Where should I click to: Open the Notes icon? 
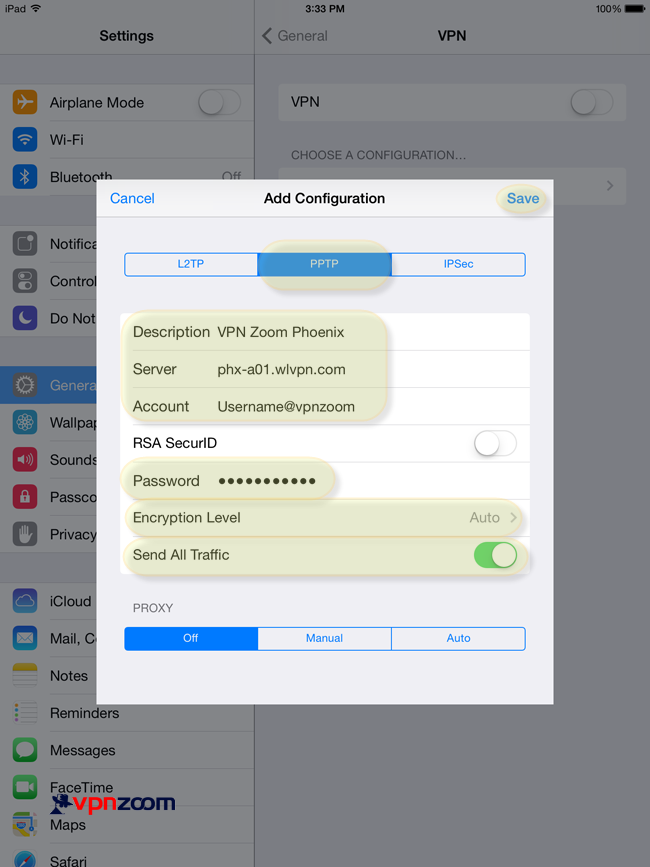pyautogui.click(x=25, y=675)
